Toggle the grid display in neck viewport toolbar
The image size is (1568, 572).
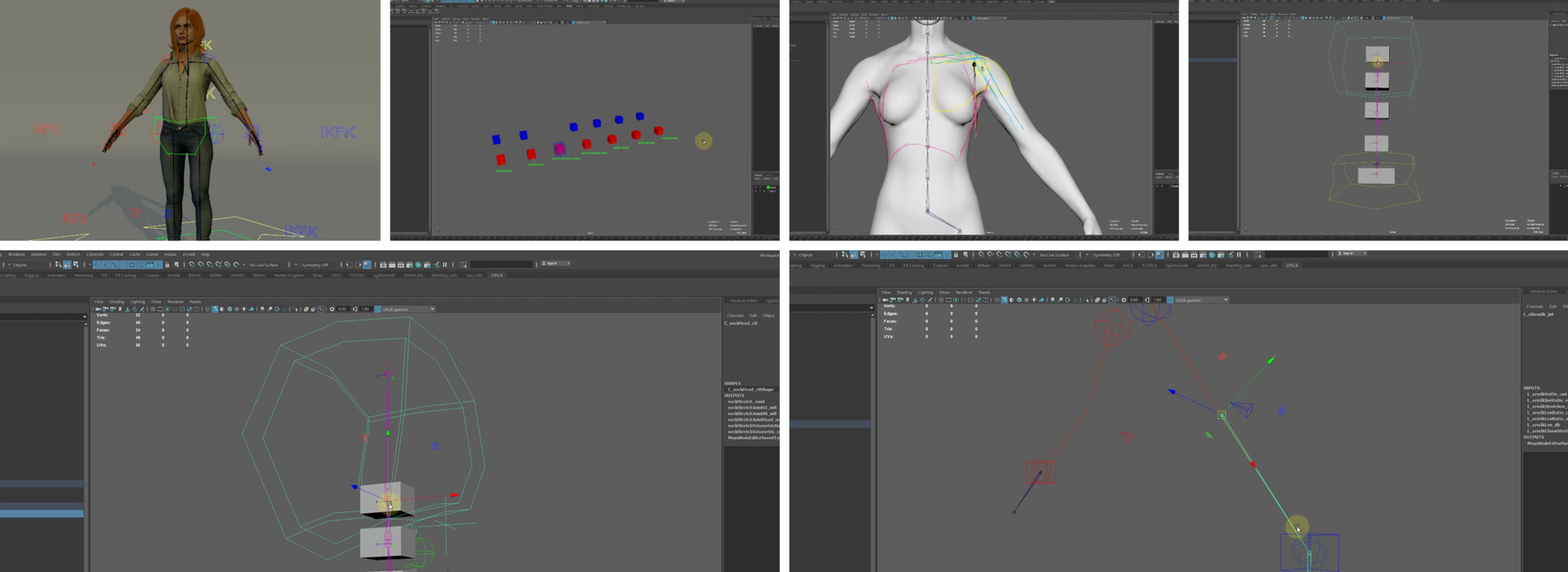(x=153, y=309)
